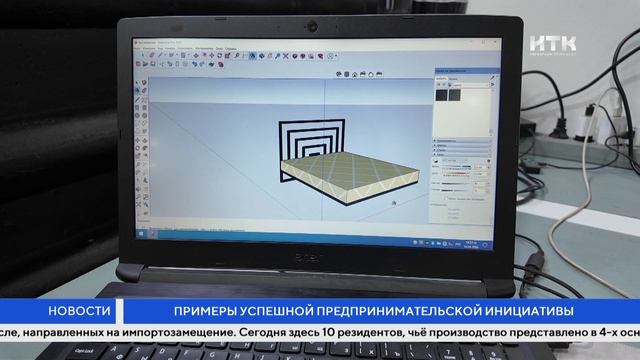Pick the Rectangle tool in left toolbar
640x360 pixels.
[x=137, y=107]
